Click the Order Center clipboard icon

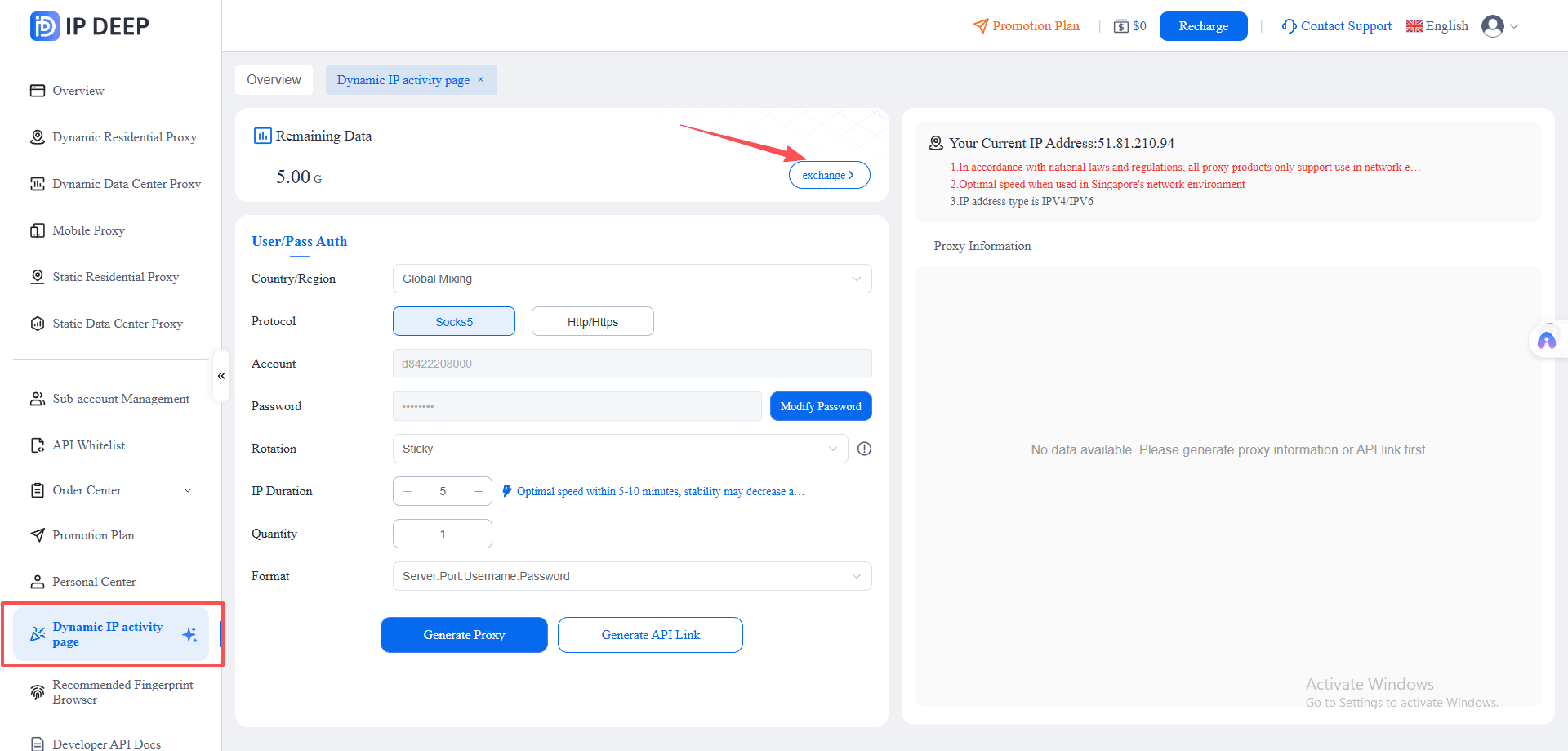[38, 490]
